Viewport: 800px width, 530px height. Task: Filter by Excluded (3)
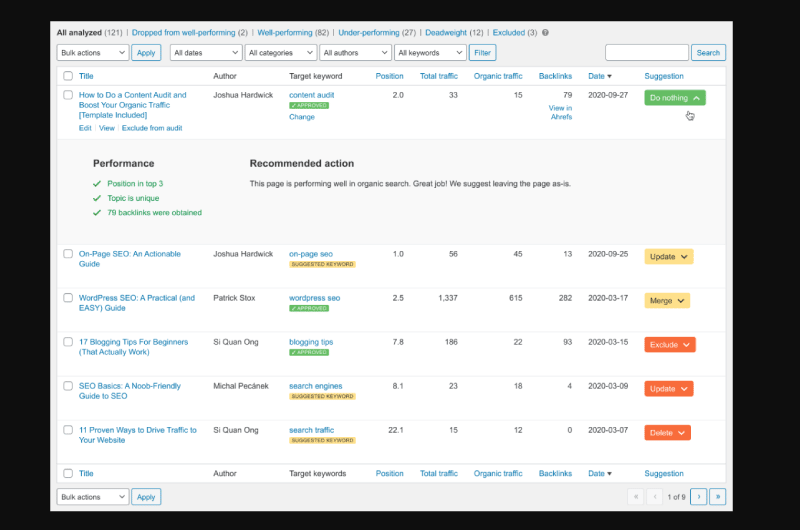tap(514, 33)
